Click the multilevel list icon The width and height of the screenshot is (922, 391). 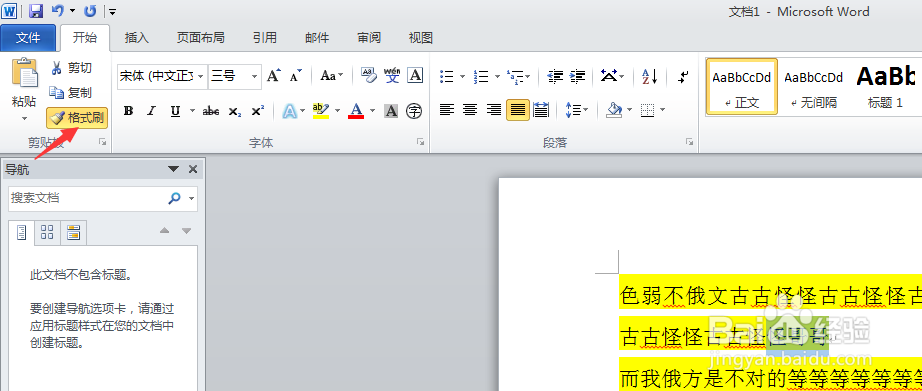click(x=515, y=76)
